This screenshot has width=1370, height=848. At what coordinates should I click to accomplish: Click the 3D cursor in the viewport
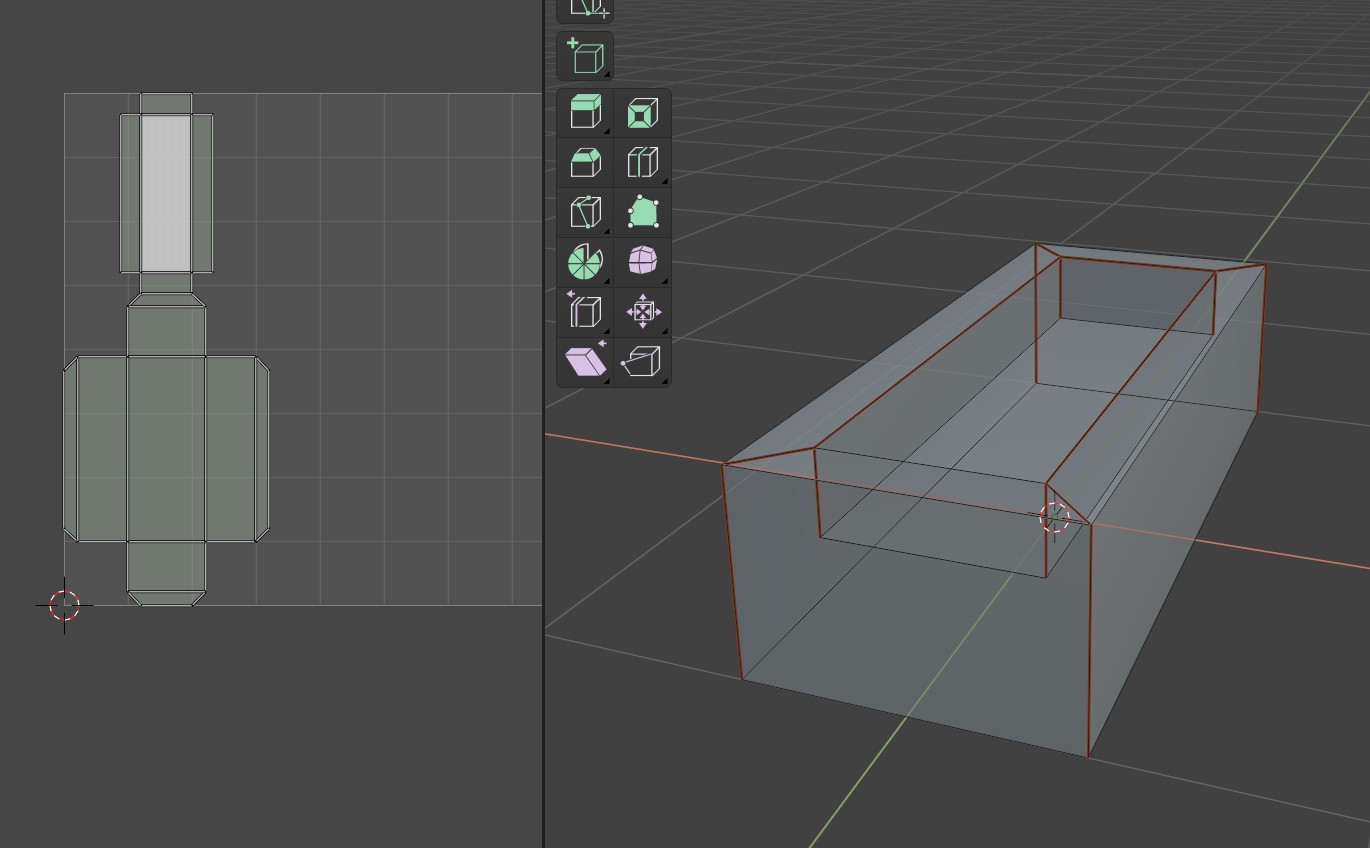tap(1054, 518)
